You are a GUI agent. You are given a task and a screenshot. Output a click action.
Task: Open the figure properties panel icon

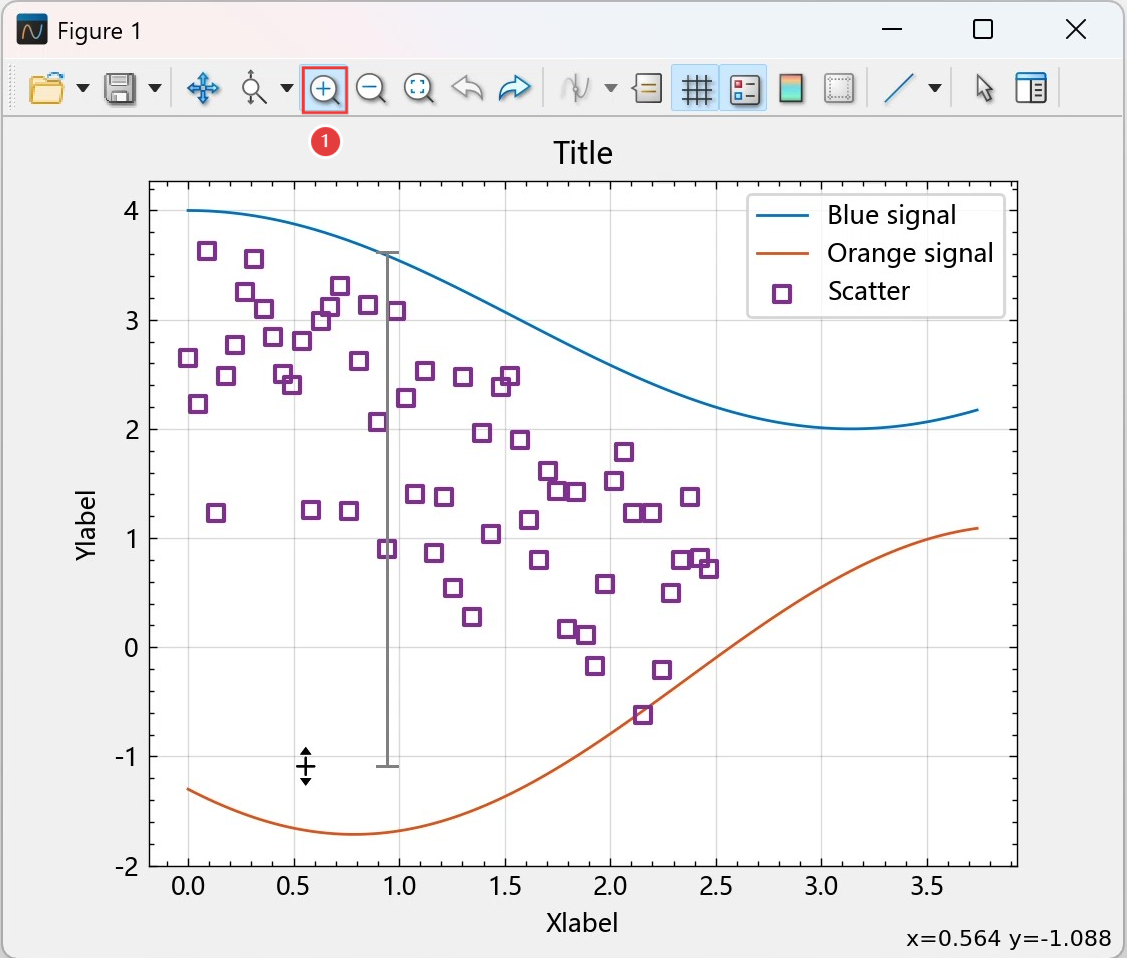[1030, 89]
